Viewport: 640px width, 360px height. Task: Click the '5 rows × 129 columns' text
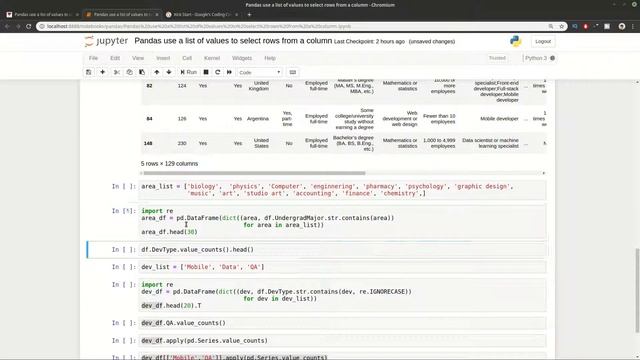click(169, 164)
